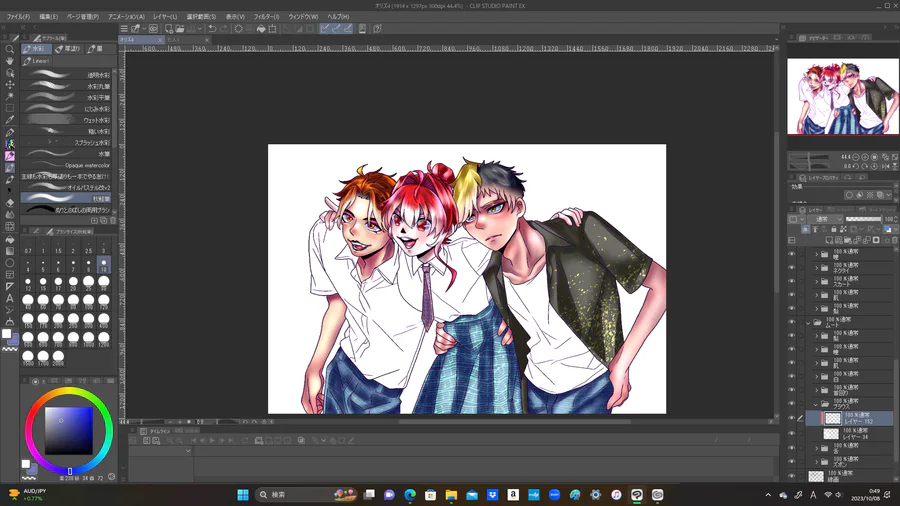Switch to the 厚塗り sub tool group
Image resolution: width=900 pixels, height=506 pixels.
(x=68, y=49)
